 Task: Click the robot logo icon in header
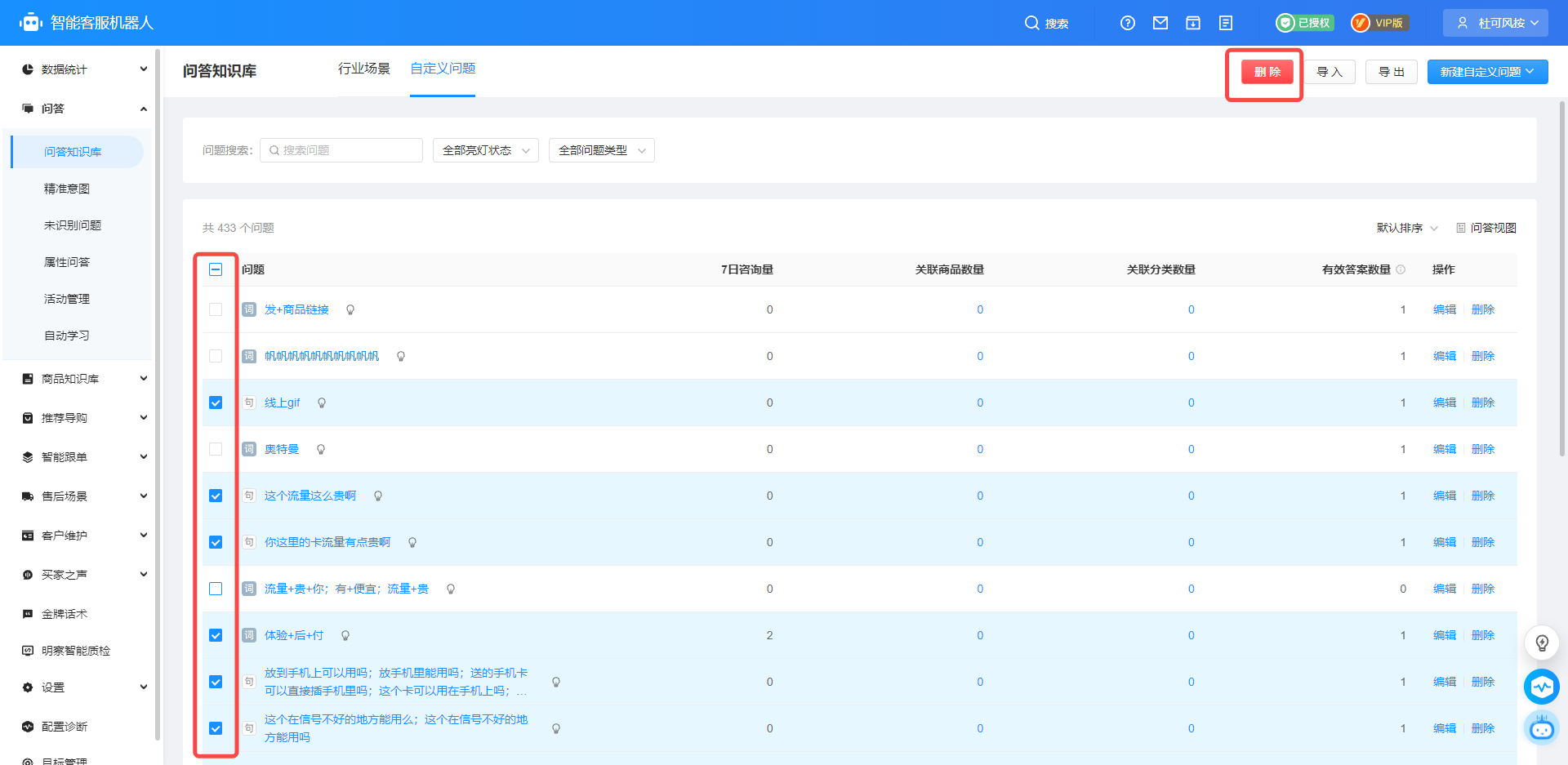click(x=31, y=22)
